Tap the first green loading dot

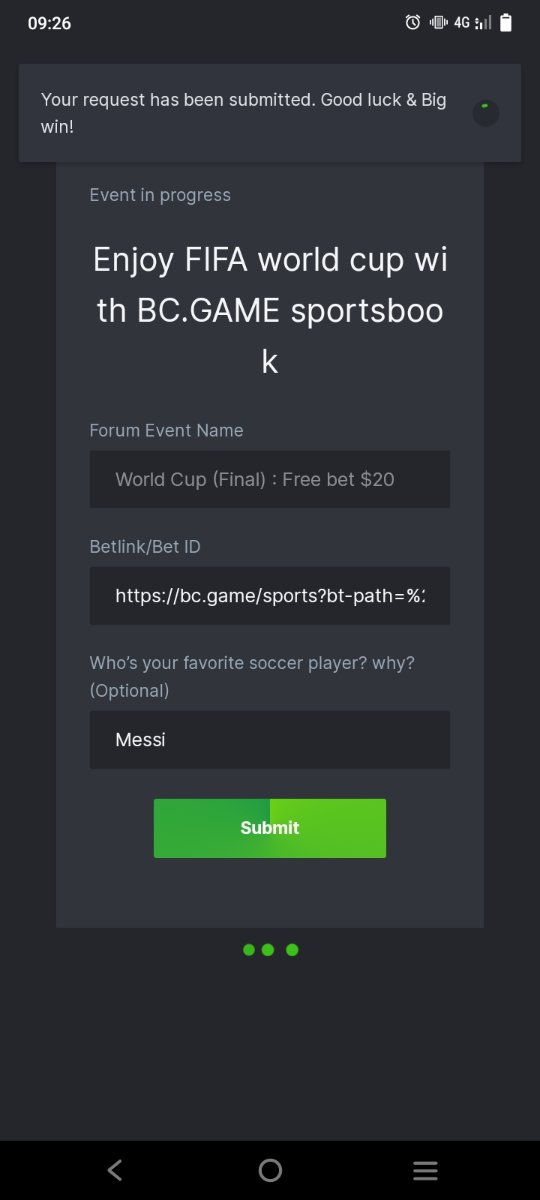(x=249, y=950)
